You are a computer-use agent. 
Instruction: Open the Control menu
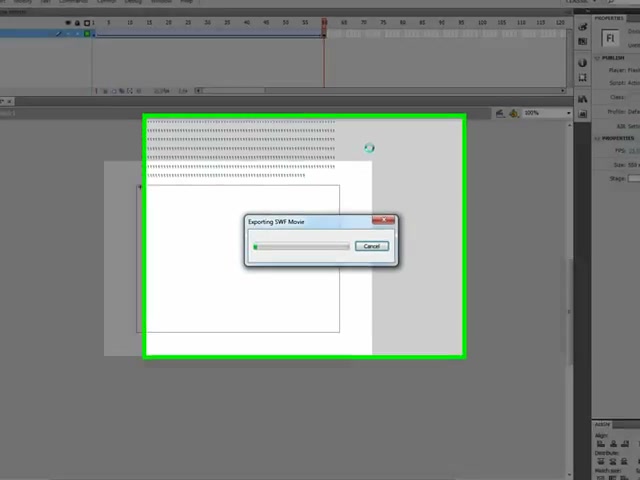point(107,2)
